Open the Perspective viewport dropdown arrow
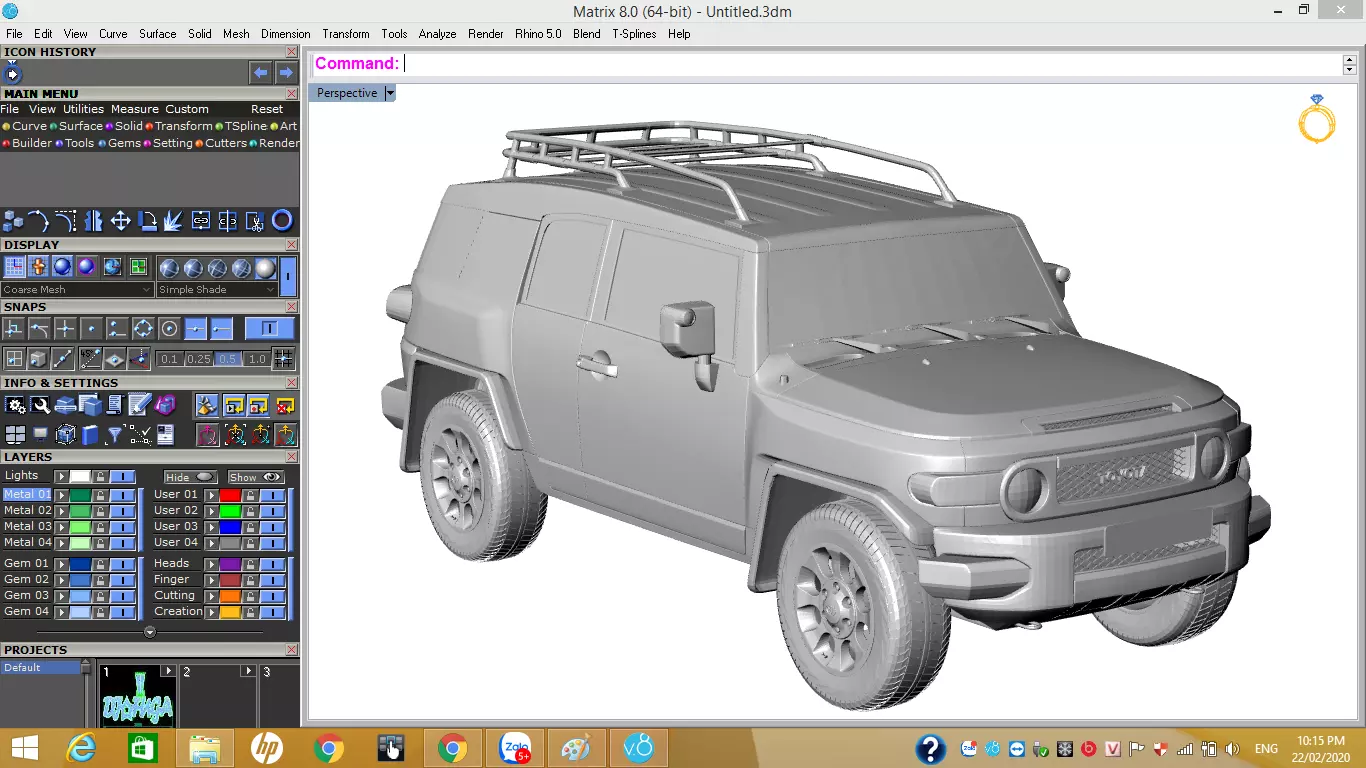1366x768 pixels. [390, 93]
